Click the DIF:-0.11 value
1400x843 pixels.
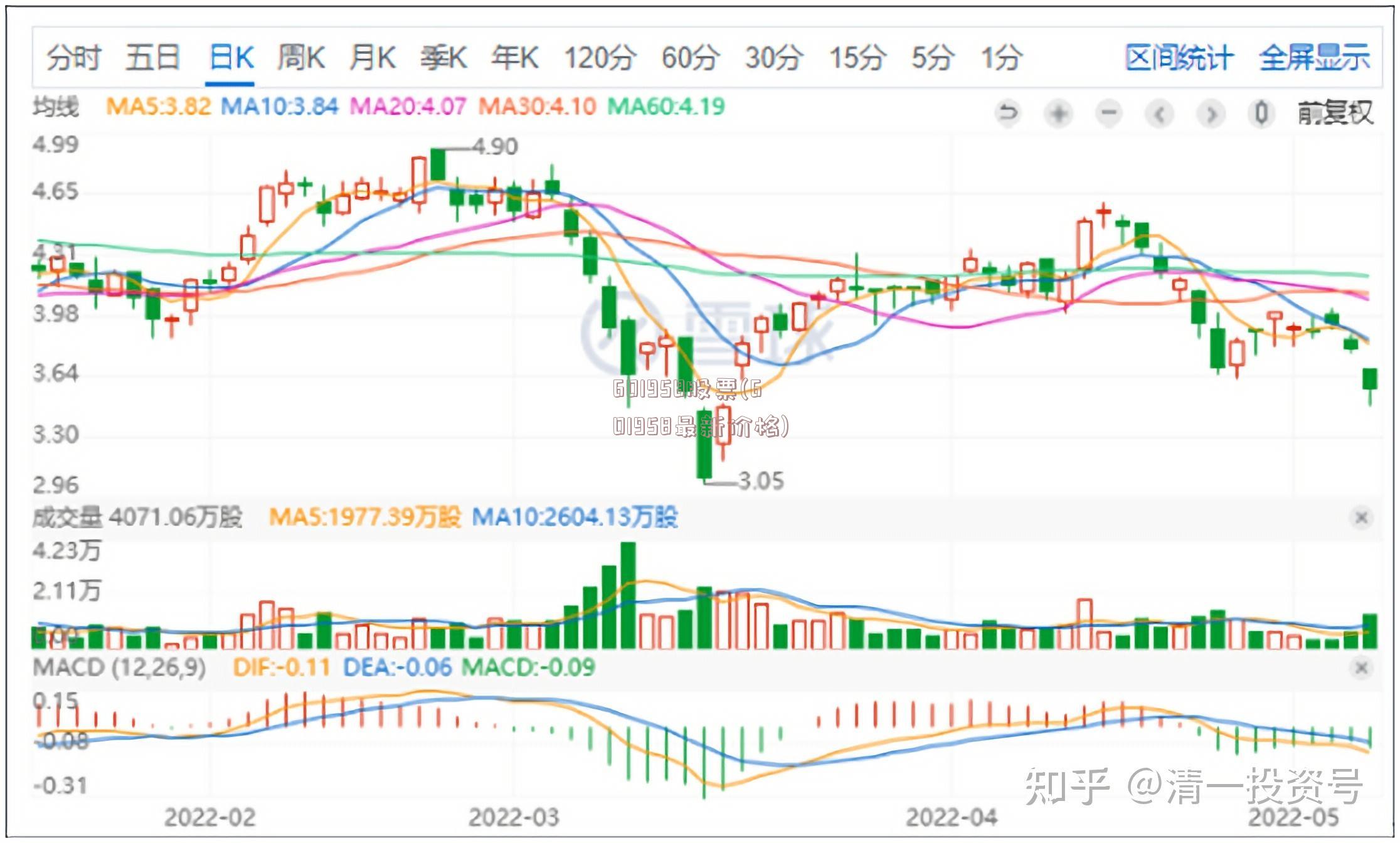[282, 668]
